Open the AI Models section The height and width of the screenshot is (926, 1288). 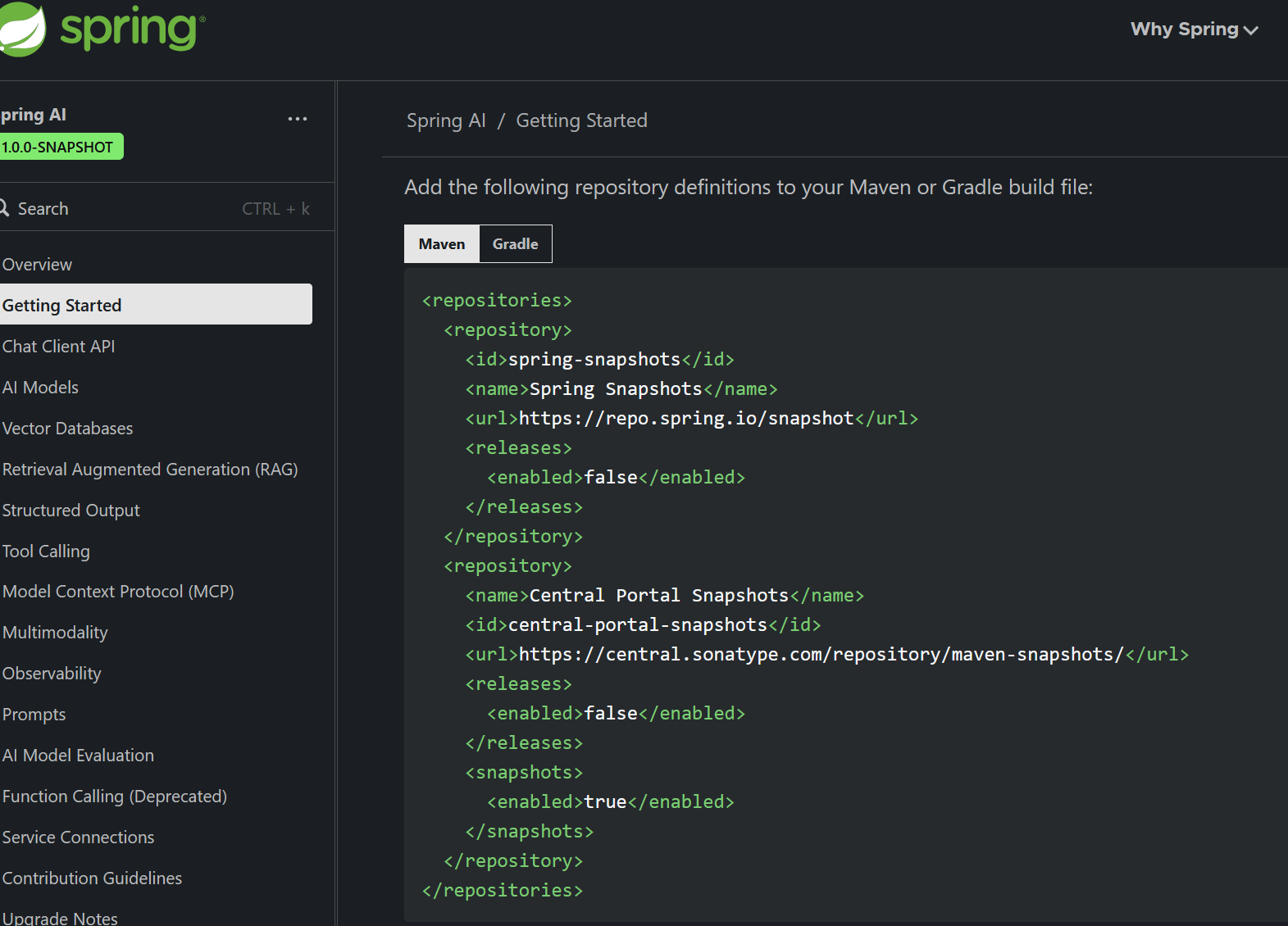click(x=40, y=387)
